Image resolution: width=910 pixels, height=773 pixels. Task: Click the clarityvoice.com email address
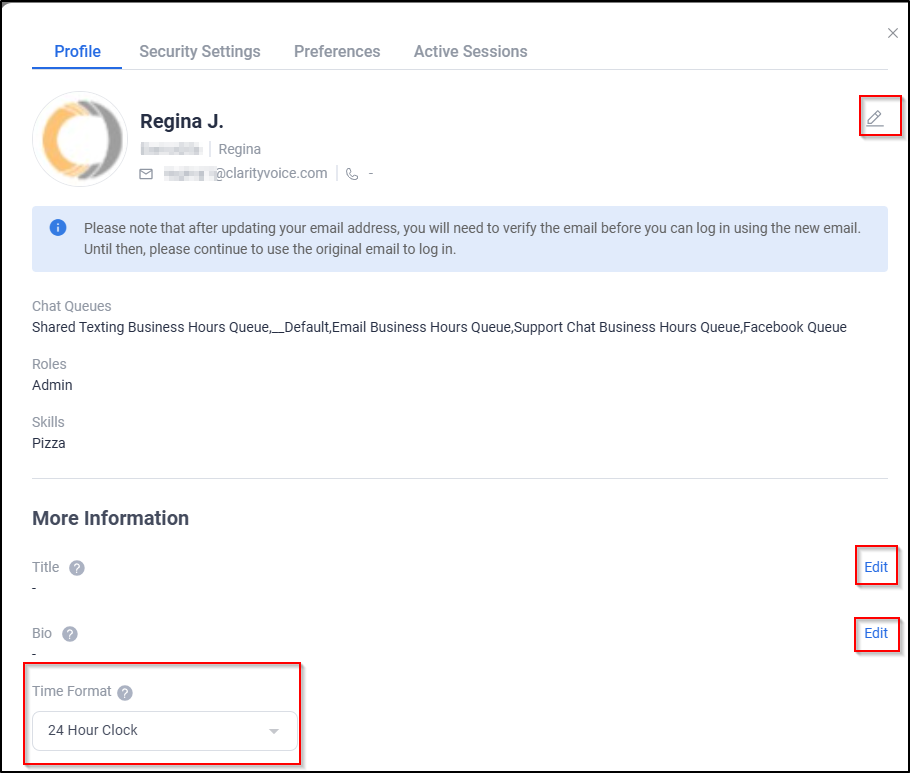point(246,174)
